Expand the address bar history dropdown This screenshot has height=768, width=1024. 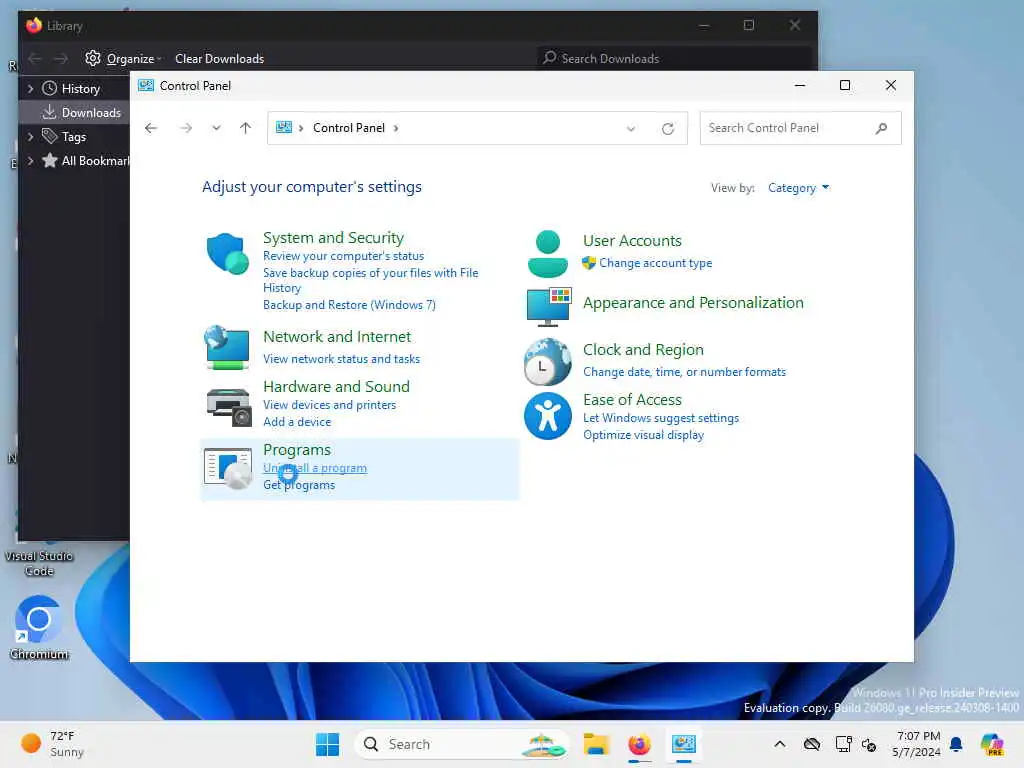(x=631, y=129)
